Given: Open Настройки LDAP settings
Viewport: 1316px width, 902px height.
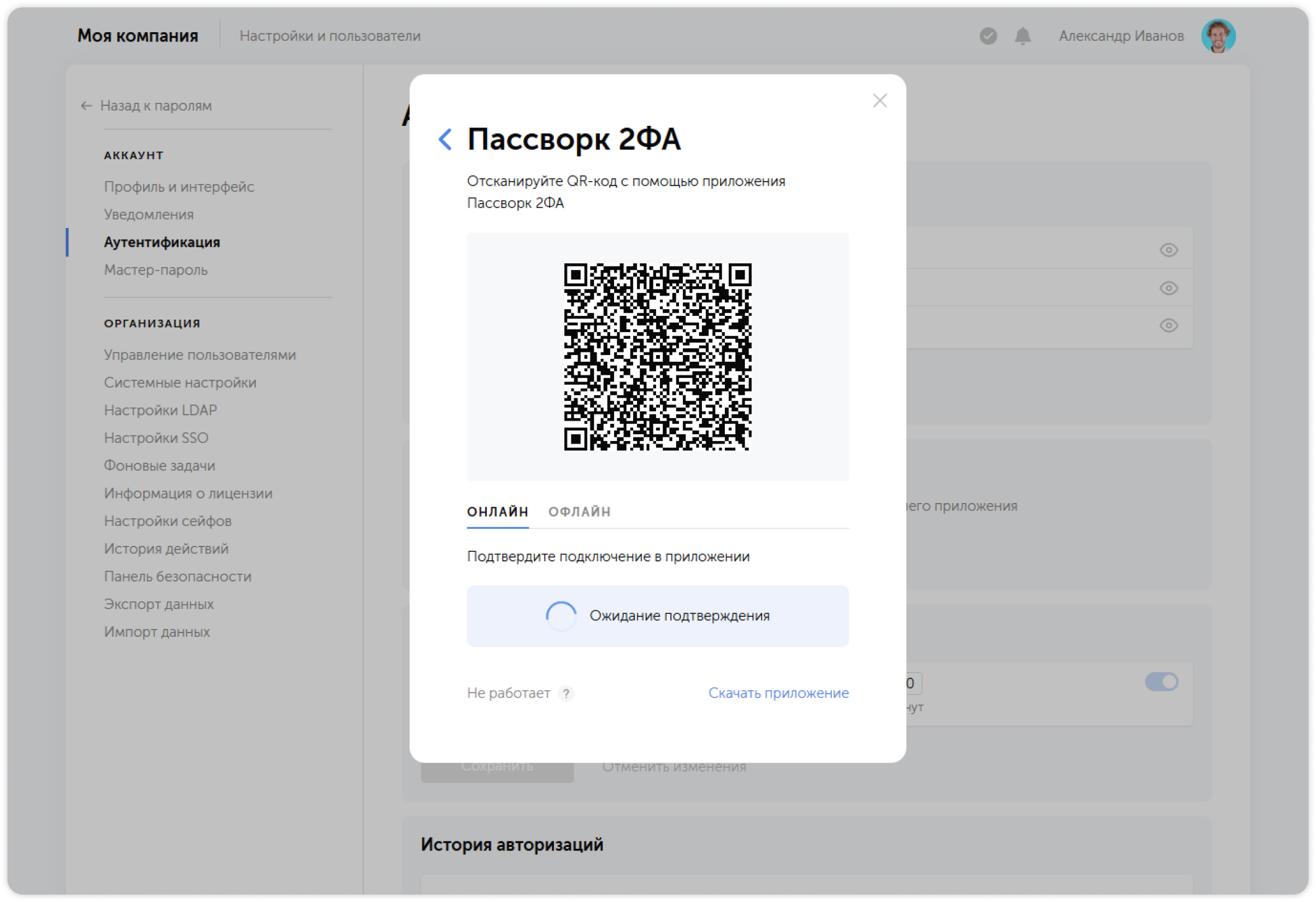Looking at the screenshot, I should click(160, 409).
